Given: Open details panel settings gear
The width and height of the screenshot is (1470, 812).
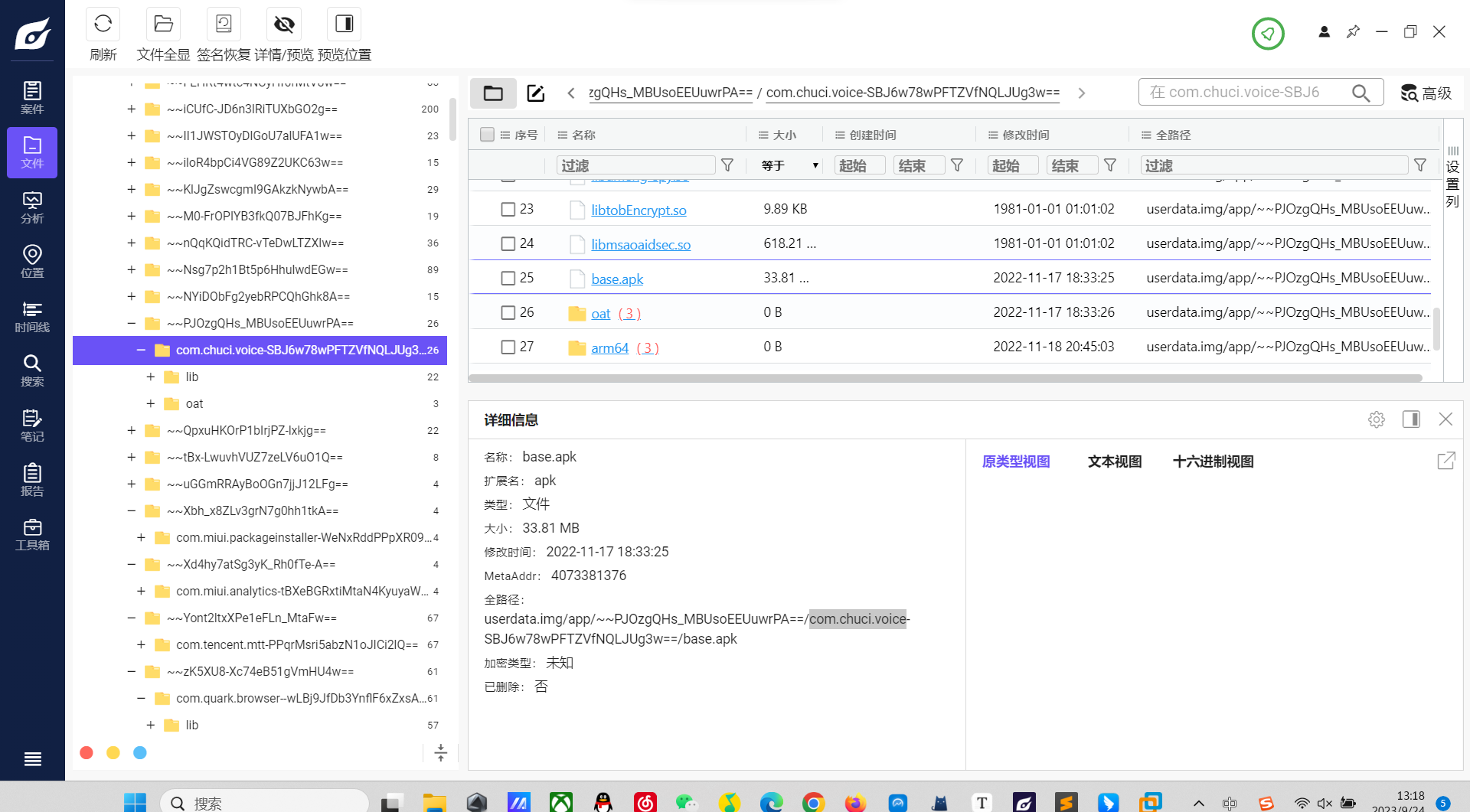Looking at the screenshot, I should point(1376,419).
